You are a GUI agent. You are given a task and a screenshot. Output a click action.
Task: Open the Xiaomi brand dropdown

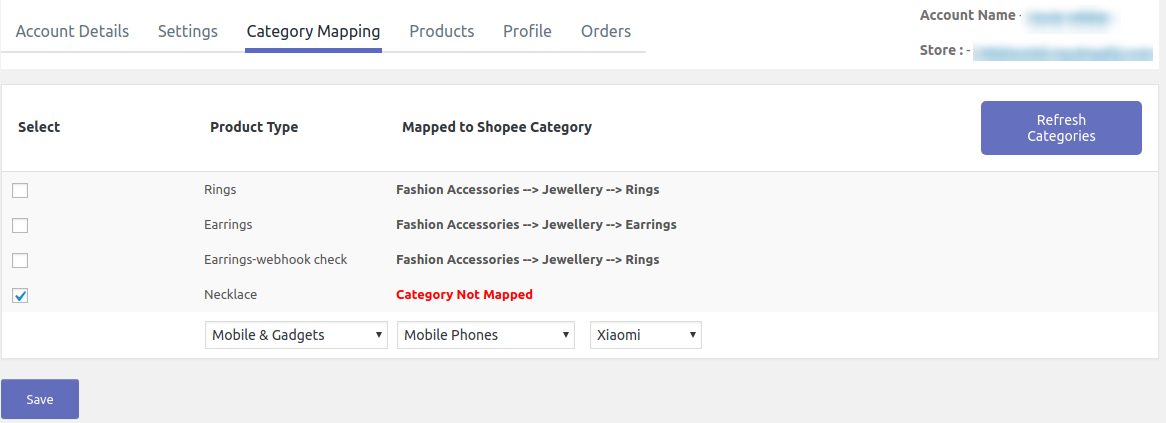click(x=646, y=335)
